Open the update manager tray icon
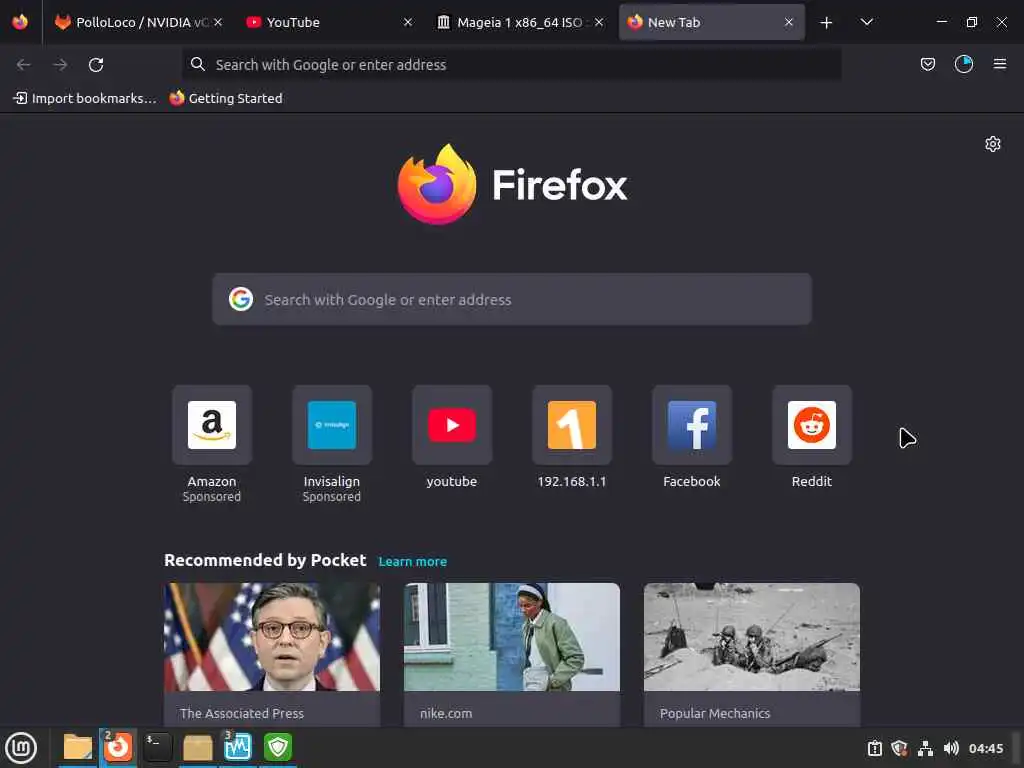The width and height of the screenshot is (1024, 768). coord(874,748)
